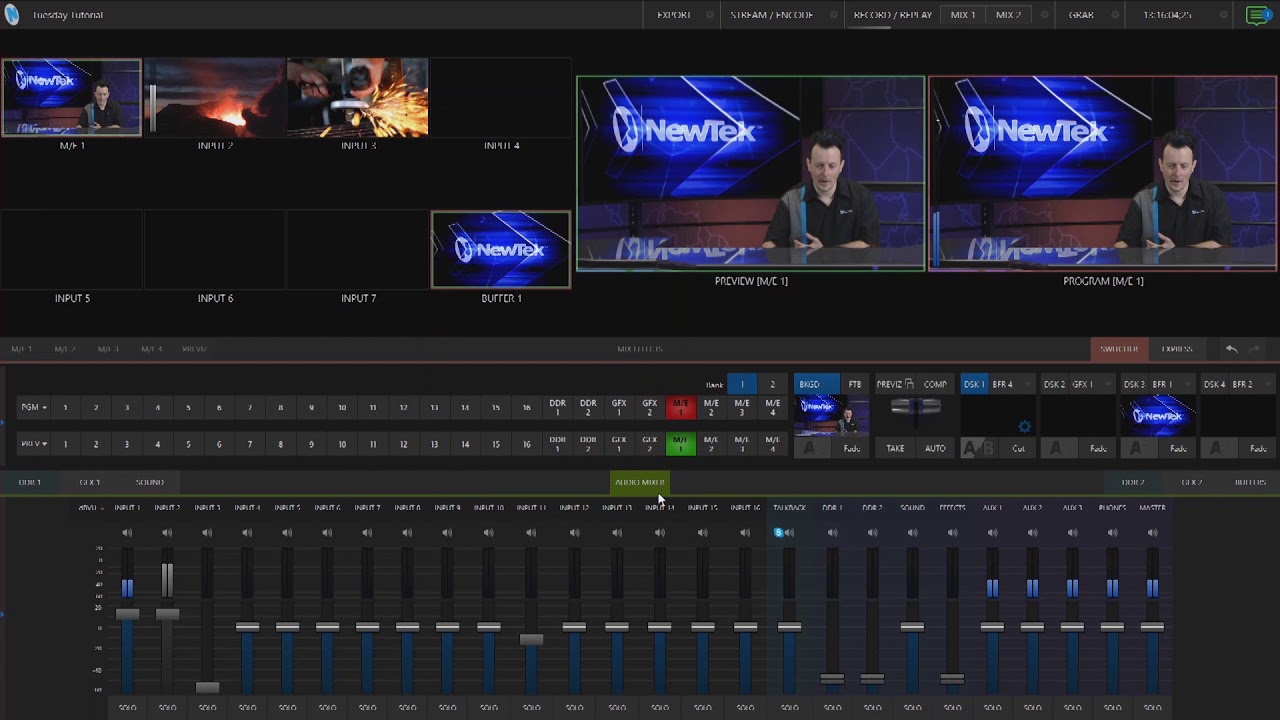Click the NewTek logo at top left
The height and width of the screenshot is (720, 1280).
(x=11, y=14)
